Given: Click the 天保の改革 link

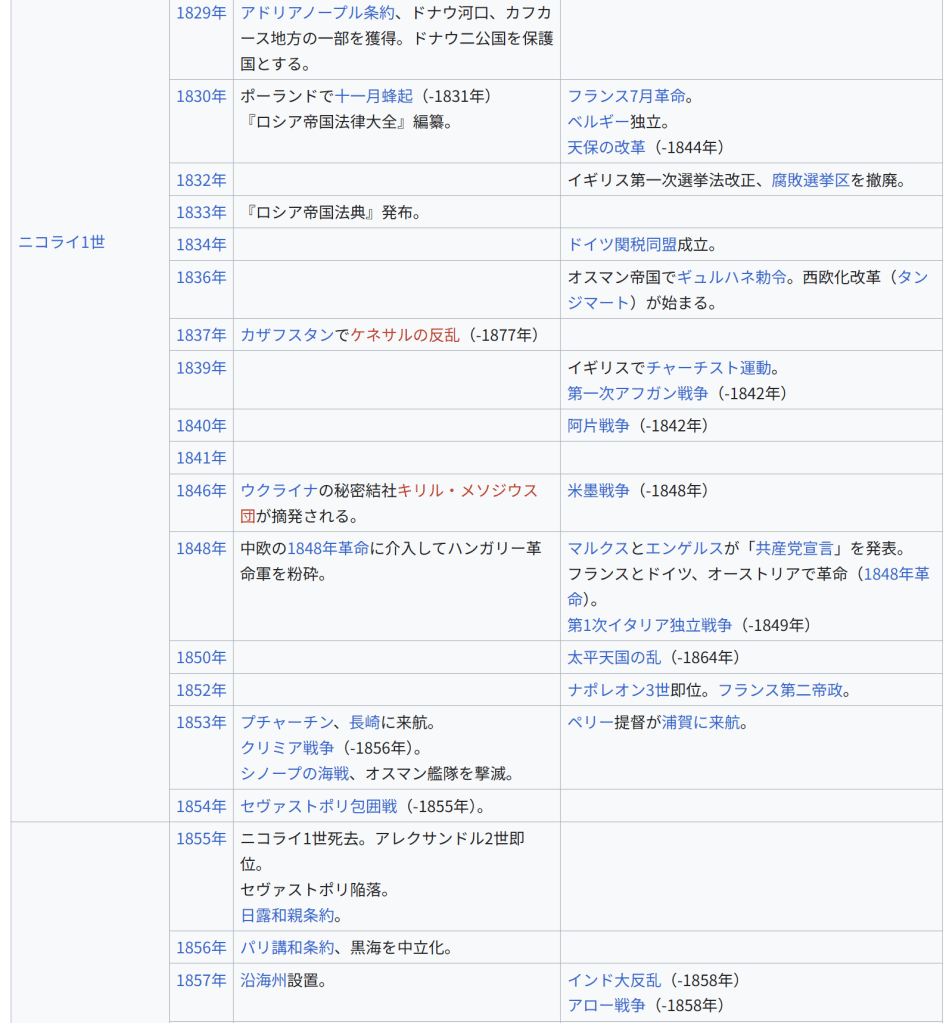Looking at the screenshot, I should pyautogui.click(x=606, y=147).
